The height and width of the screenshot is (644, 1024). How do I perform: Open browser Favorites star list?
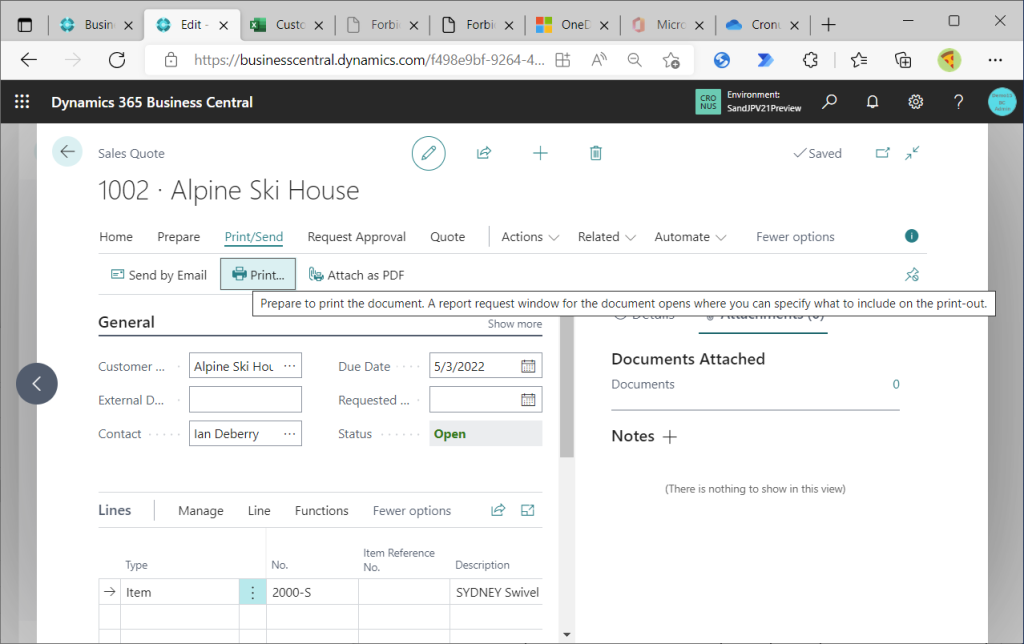pyautogui.click(x=859, y=60)
